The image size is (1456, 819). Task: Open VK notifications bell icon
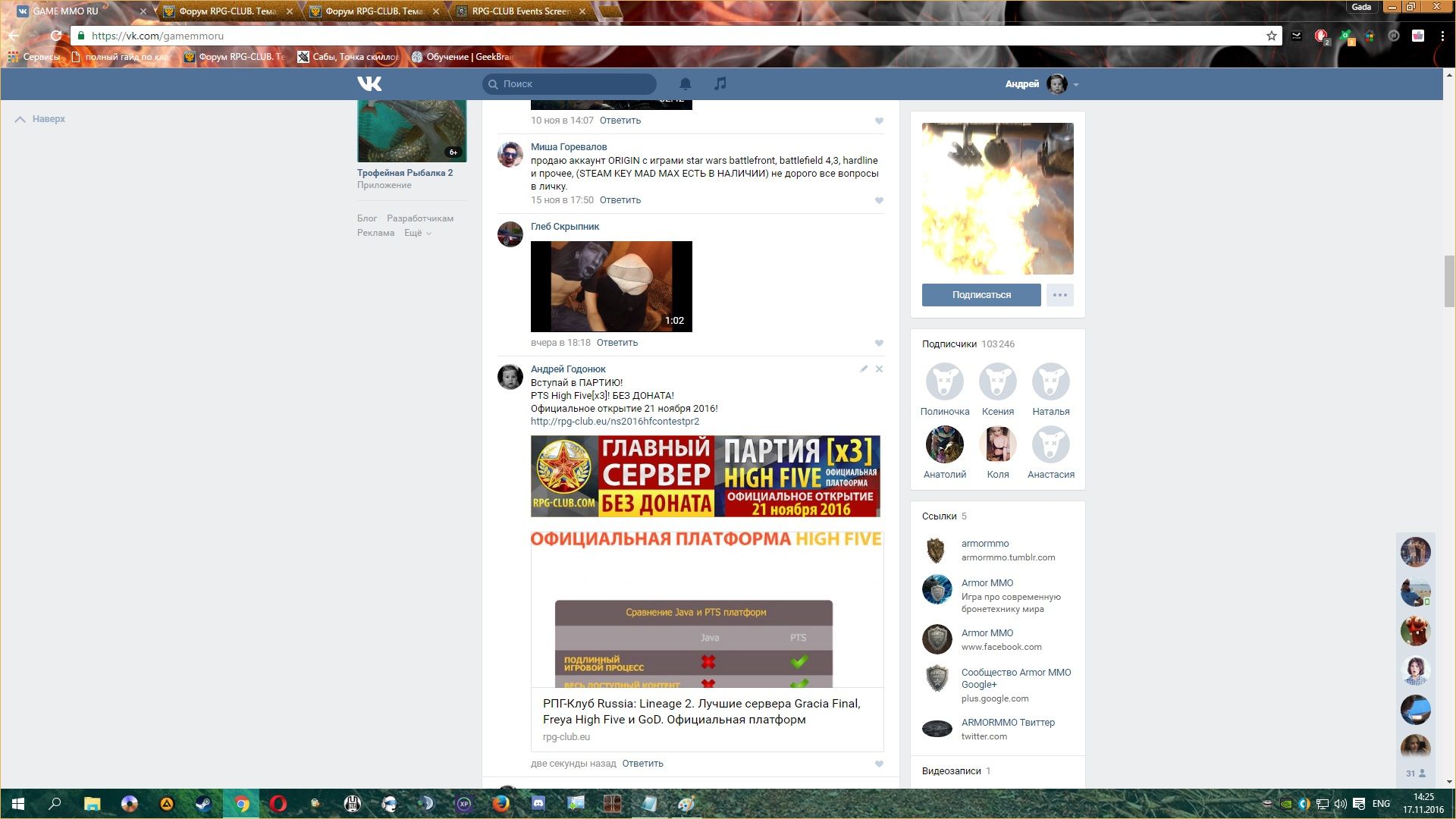pos(685,83)
